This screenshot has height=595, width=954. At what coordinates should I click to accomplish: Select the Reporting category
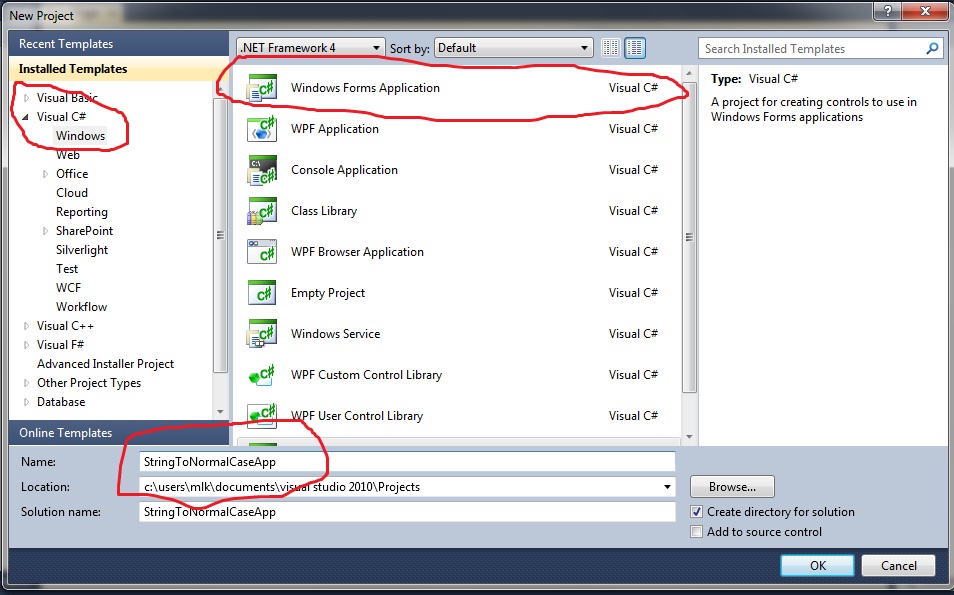click(x=82, y=212)
